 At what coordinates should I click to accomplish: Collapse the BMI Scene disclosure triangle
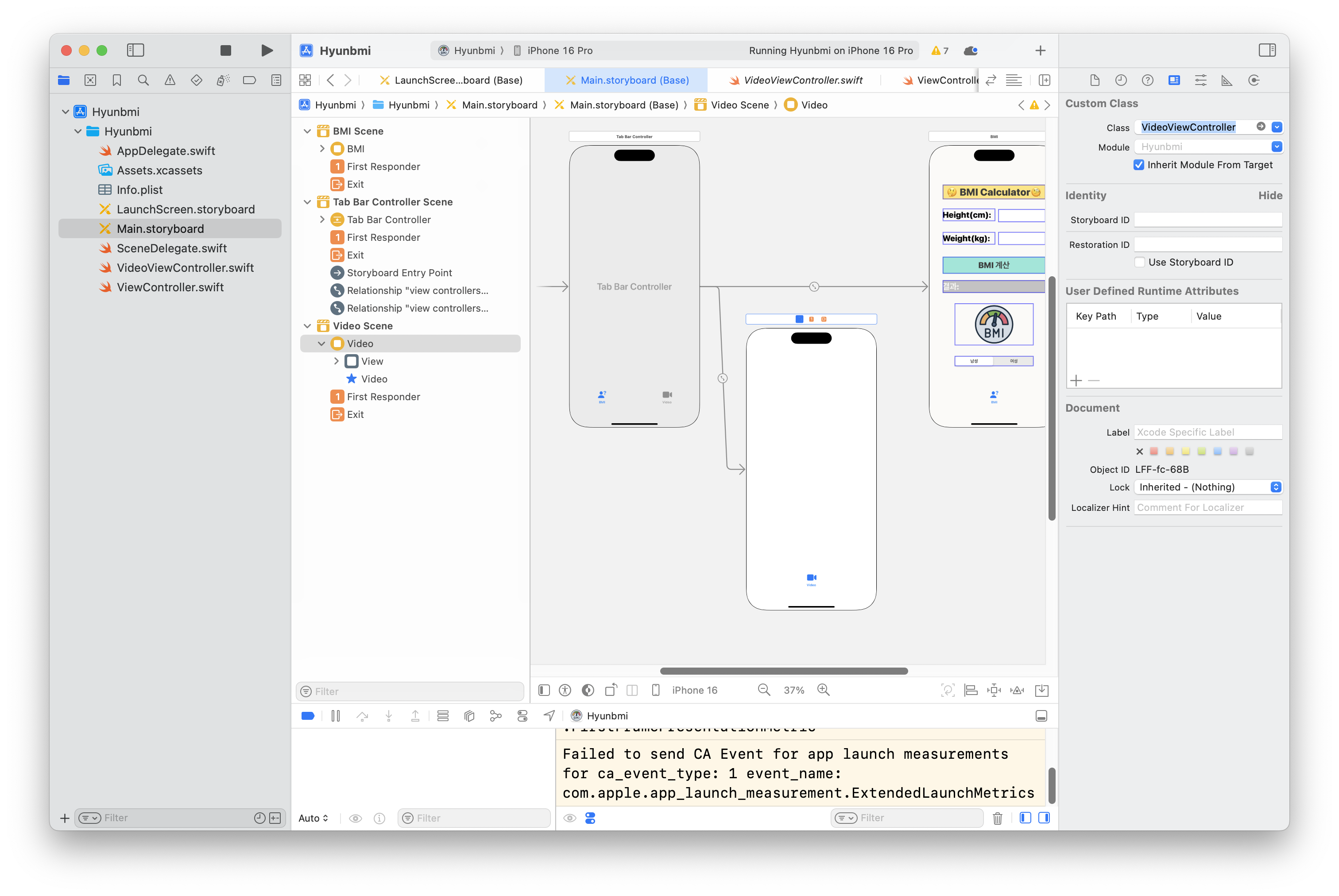click(307, 131)
